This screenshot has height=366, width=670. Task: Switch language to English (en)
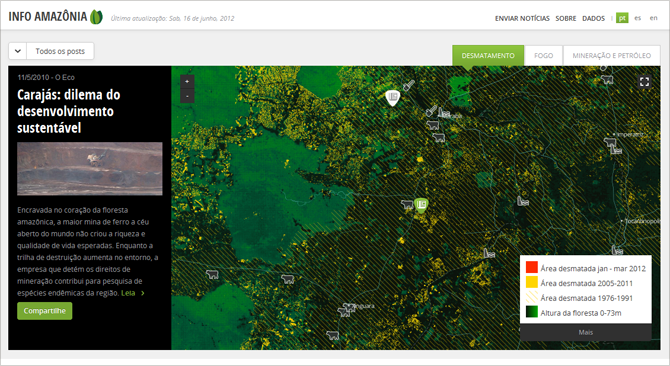click(x=653, y=18)
